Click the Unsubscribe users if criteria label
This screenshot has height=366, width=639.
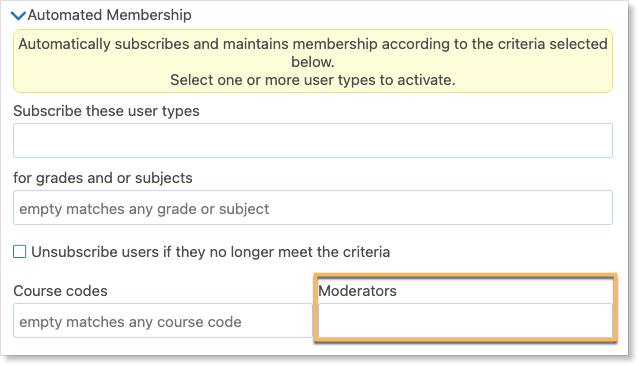click(211, 252)
